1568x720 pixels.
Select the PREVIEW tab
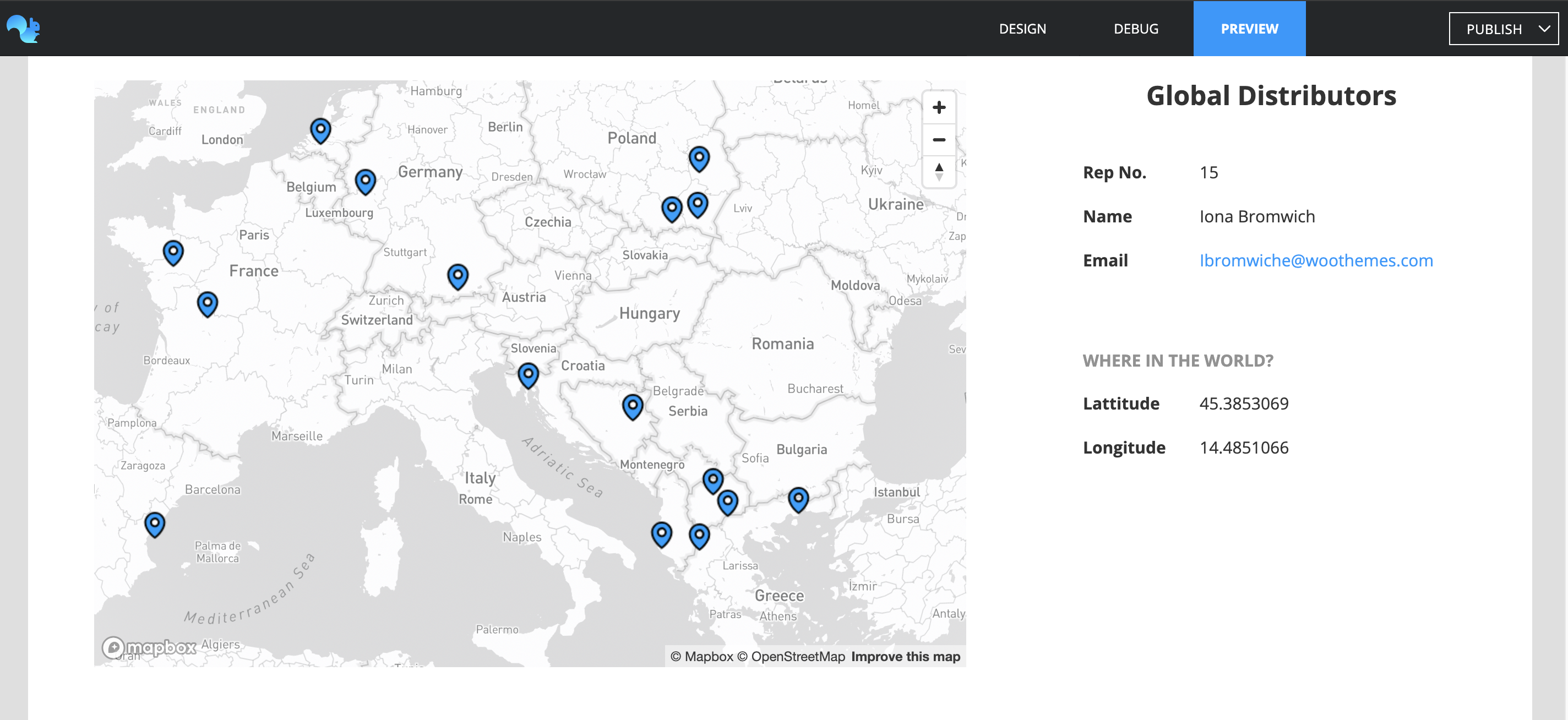pyautogui.click(x=1249, y=29)
